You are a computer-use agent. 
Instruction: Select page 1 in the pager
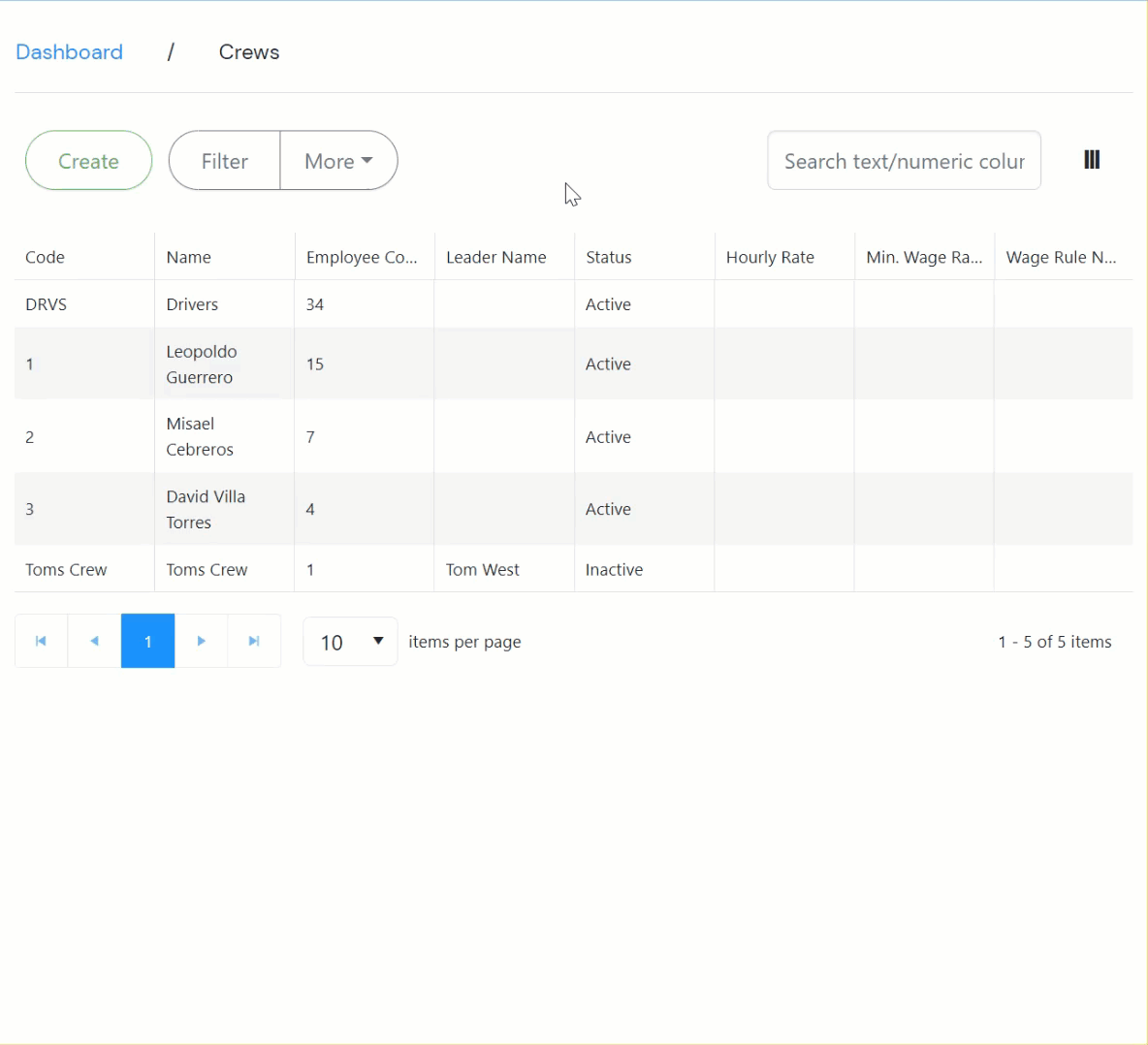[147, 641]
